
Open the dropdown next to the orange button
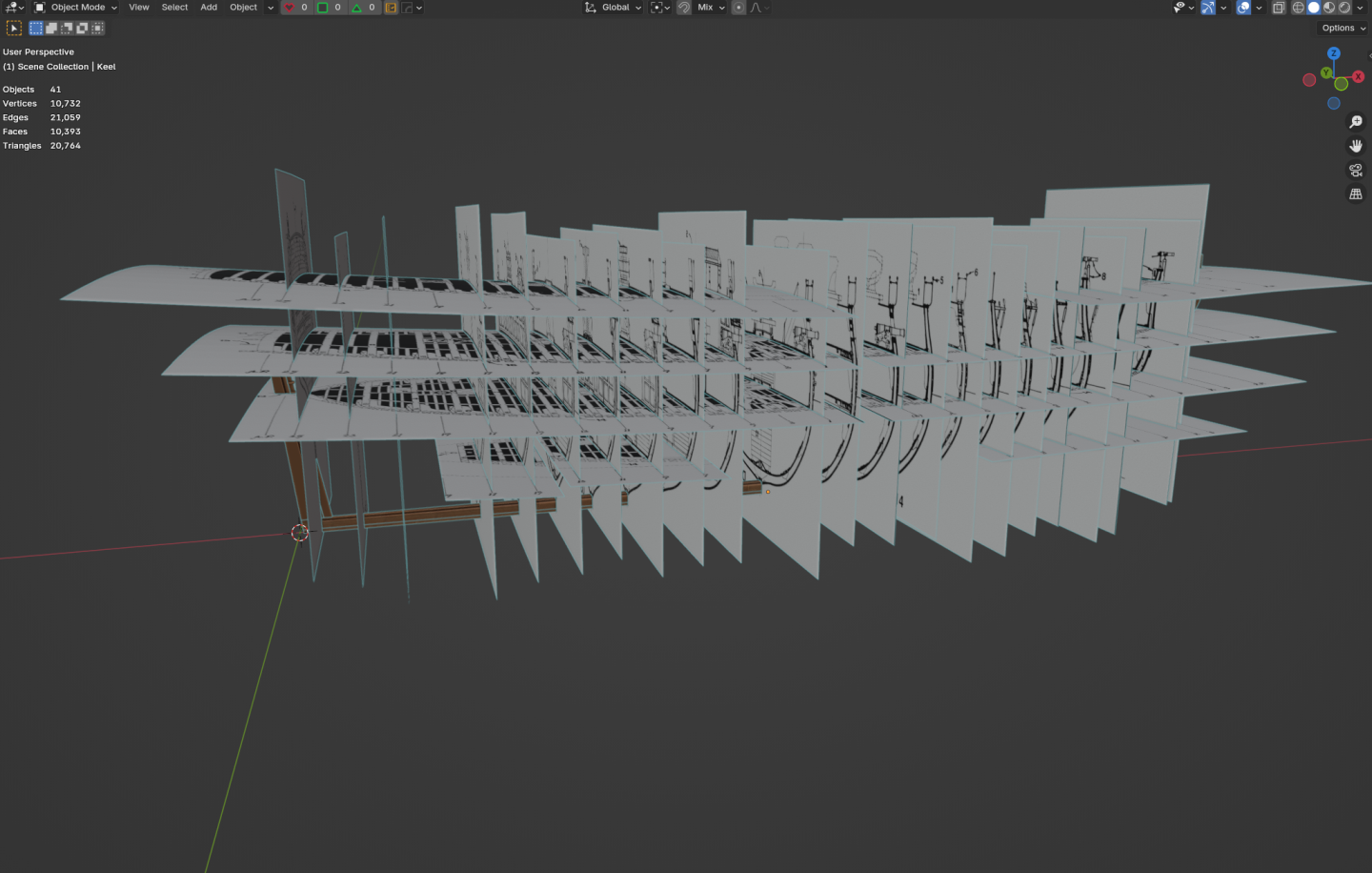(412, 7)
